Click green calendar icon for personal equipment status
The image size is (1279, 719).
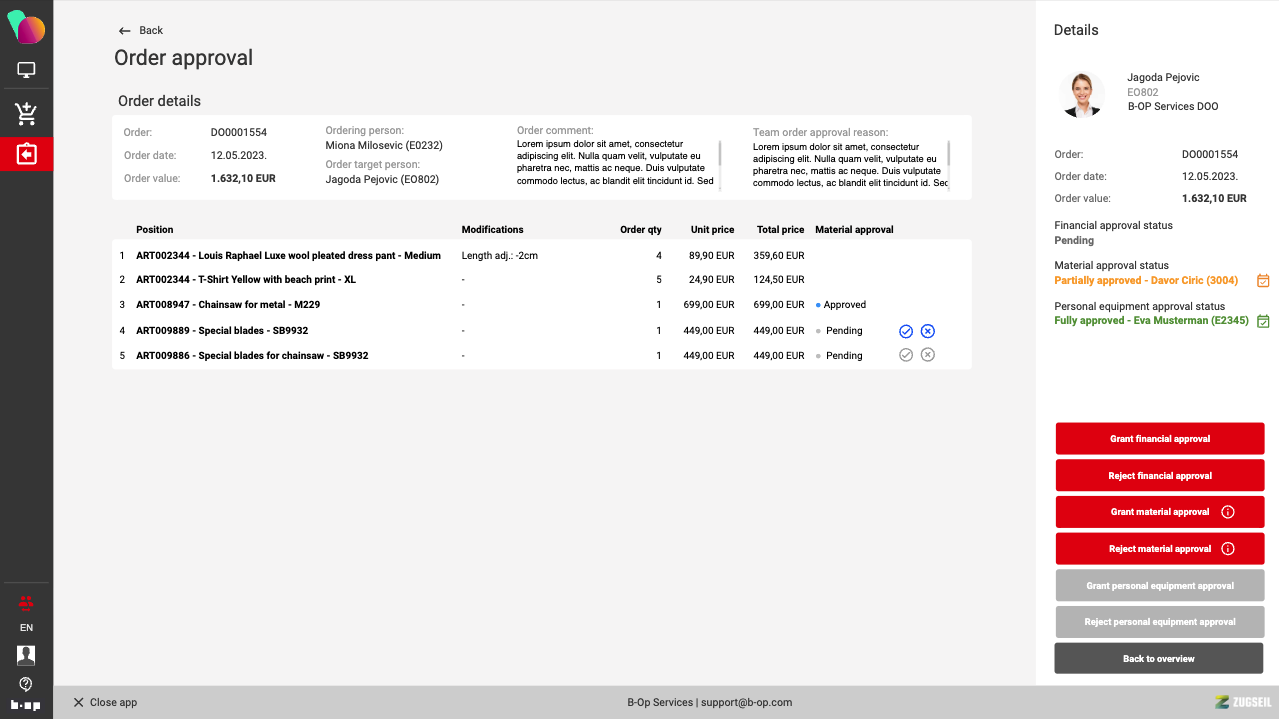click(x=1263, y=321)
